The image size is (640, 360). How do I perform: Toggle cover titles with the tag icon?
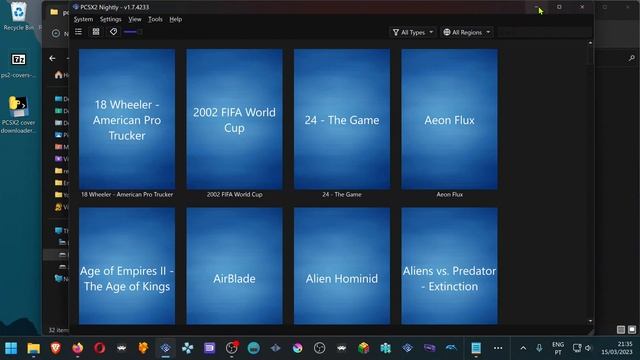pyautogui.click(x=113, y=32)
